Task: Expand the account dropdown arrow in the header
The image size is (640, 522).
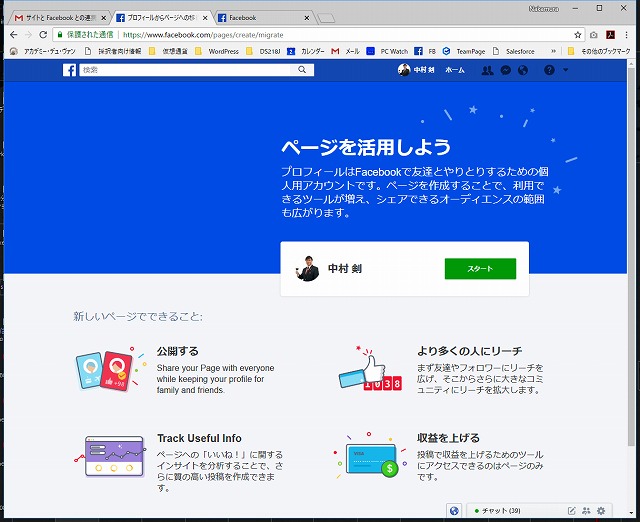Action: tap(566, 70)
